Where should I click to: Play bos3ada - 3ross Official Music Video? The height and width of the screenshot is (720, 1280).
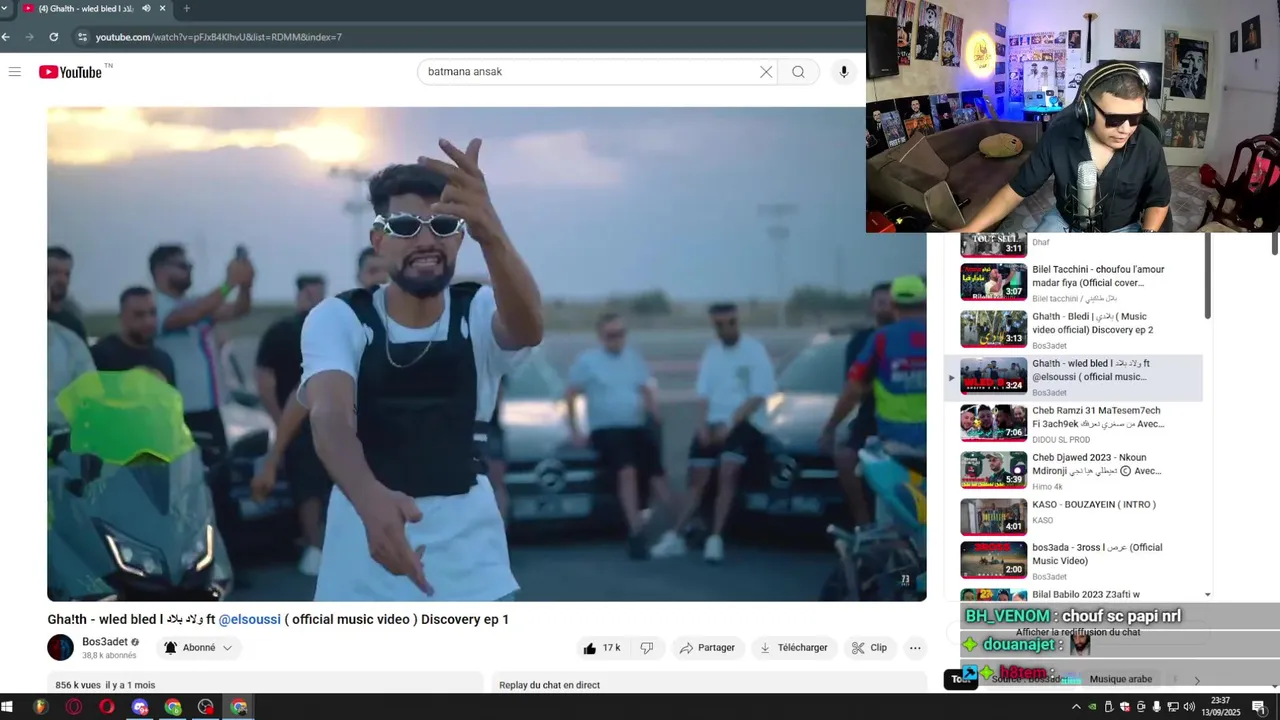[1073, 561]
